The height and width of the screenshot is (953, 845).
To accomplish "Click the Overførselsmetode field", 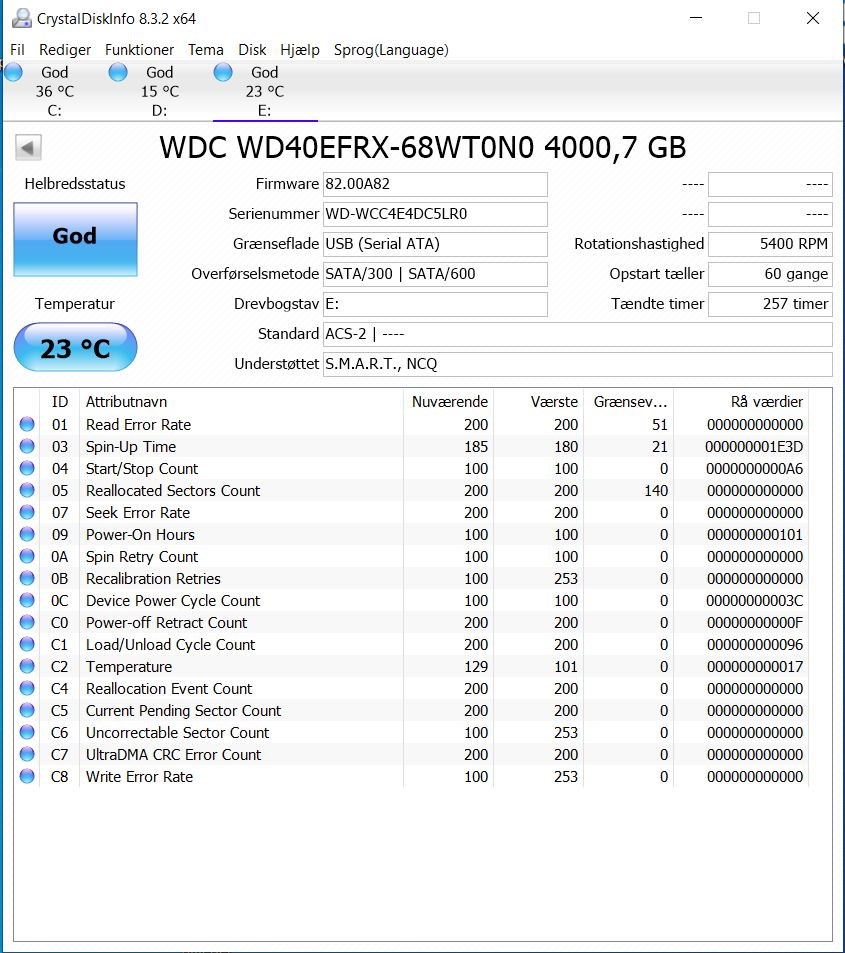I will (x=435, y=274).
